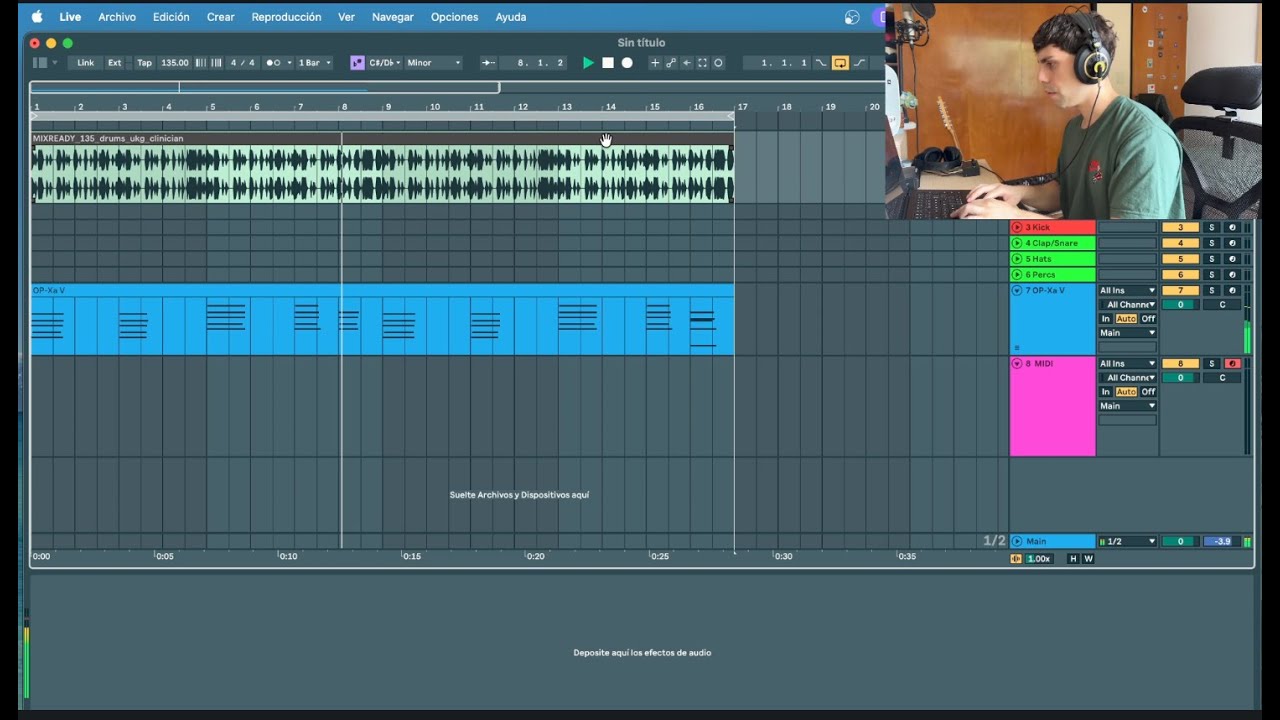Set 7 OP-Xa V monitor to In
This screenshot has width=1280, height=720.
[x=1106, y=318]
